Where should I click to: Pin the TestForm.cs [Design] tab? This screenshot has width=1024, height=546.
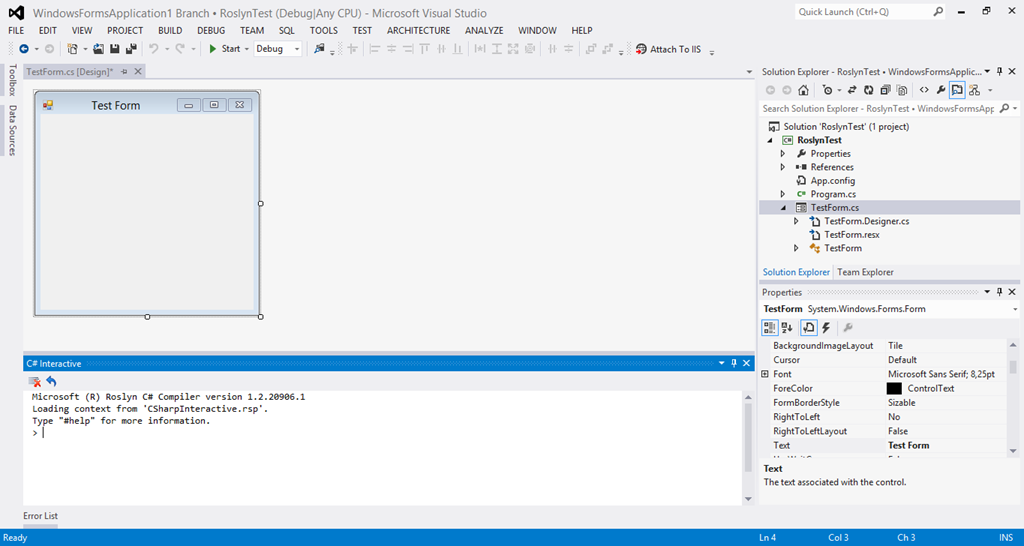coord(123,71)
